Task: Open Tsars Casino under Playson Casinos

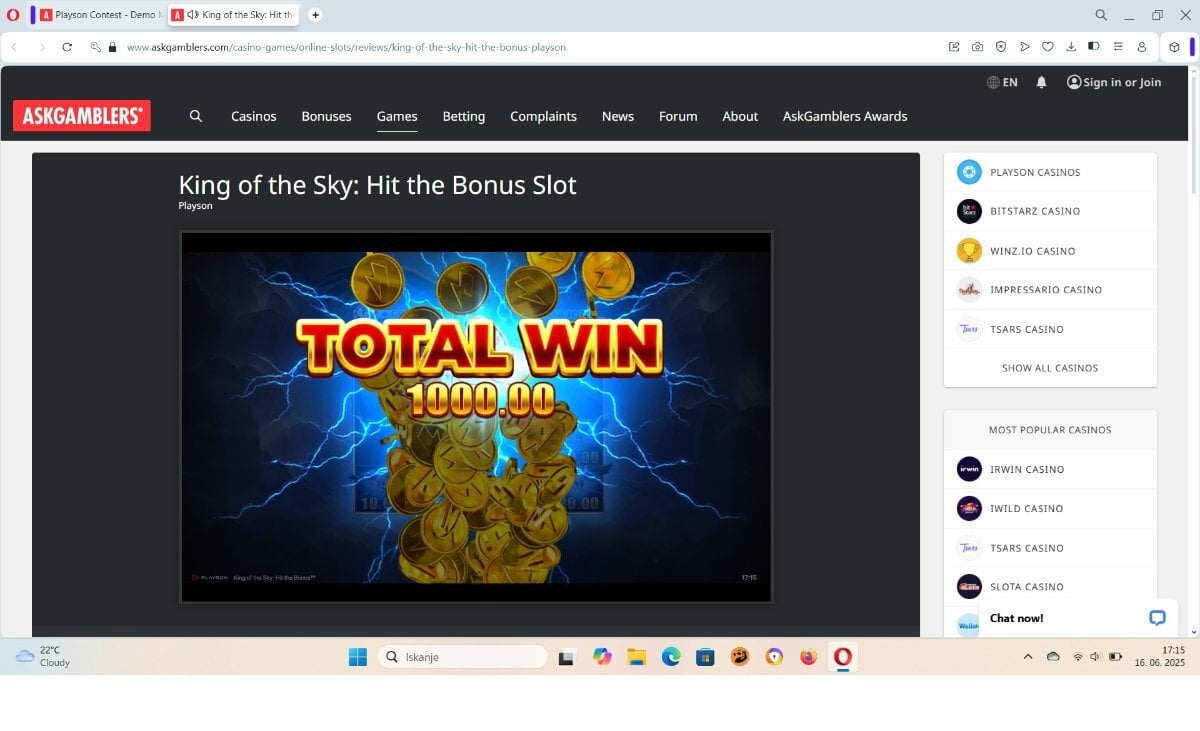Action: point(1050,329)
